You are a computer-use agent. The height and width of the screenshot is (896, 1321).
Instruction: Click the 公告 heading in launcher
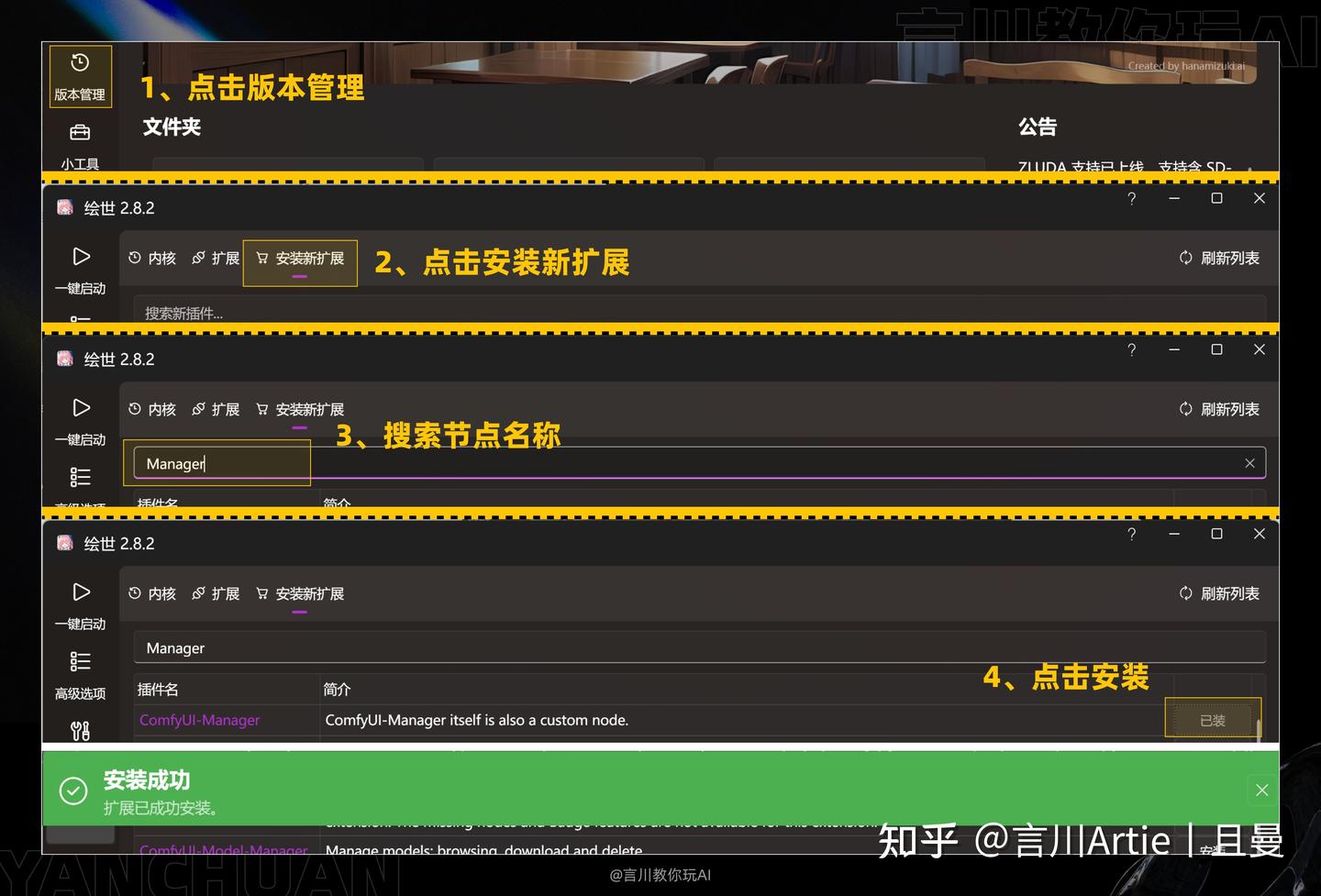(x=1038, y=127)
